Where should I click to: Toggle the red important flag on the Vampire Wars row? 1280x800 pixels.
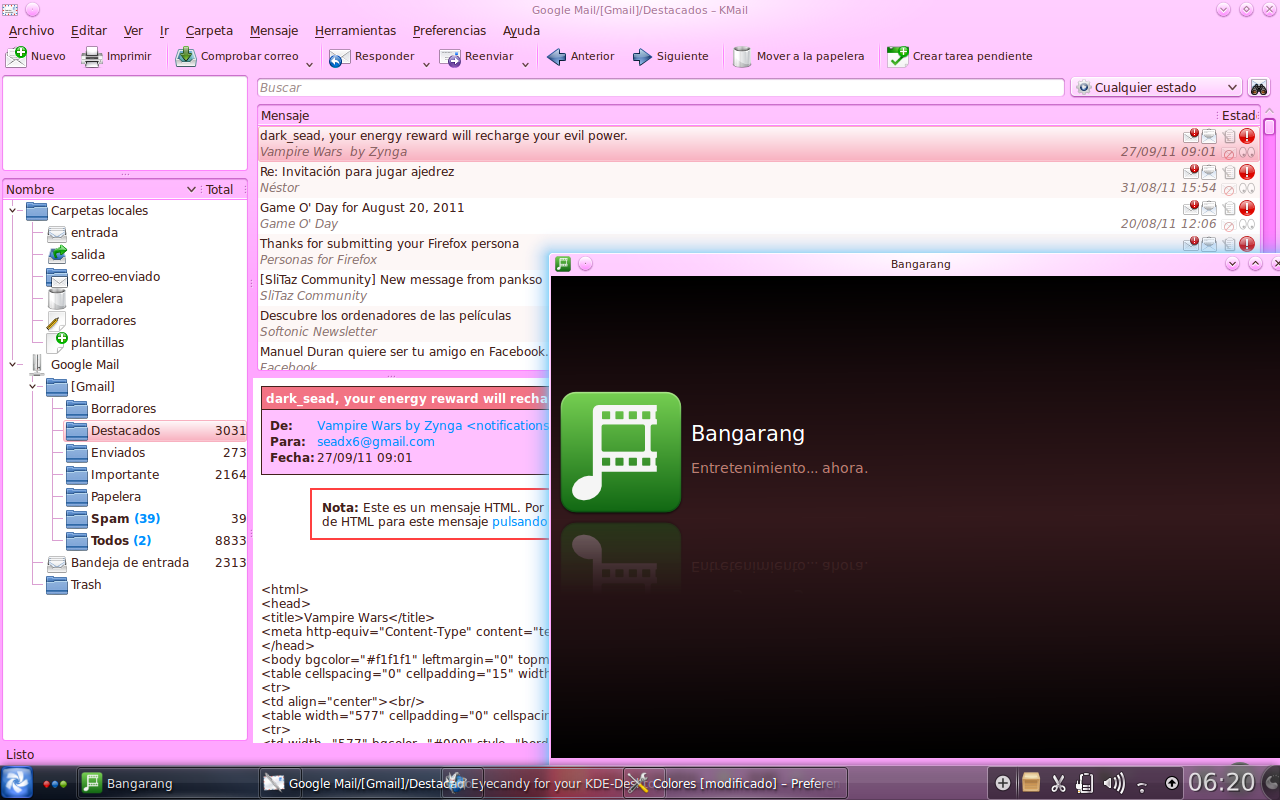pyautogui.click(x=1247, y=136)
